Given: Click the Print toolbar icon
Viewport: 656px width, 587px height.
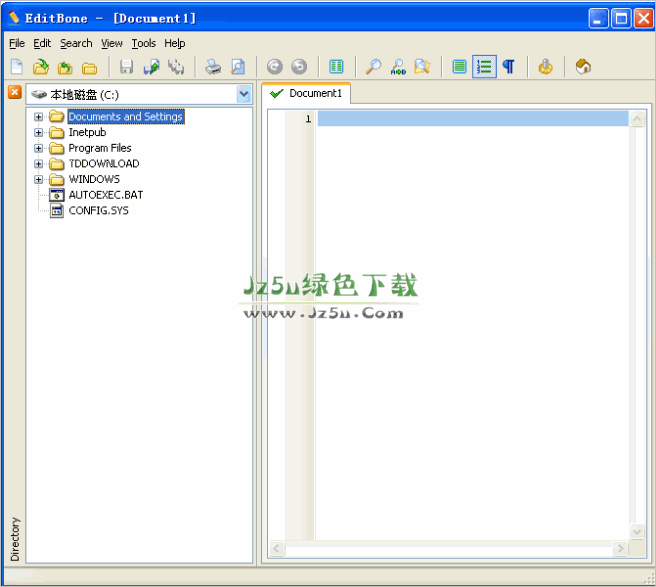Looking at the screenshot, I should (x=213, y=67).
